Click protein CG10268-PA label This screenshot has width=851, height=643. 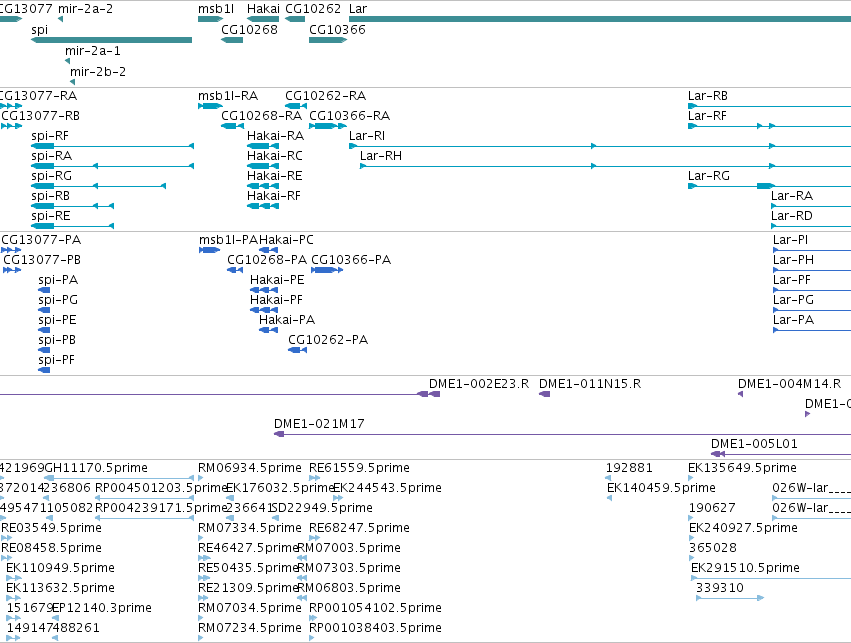267,260
